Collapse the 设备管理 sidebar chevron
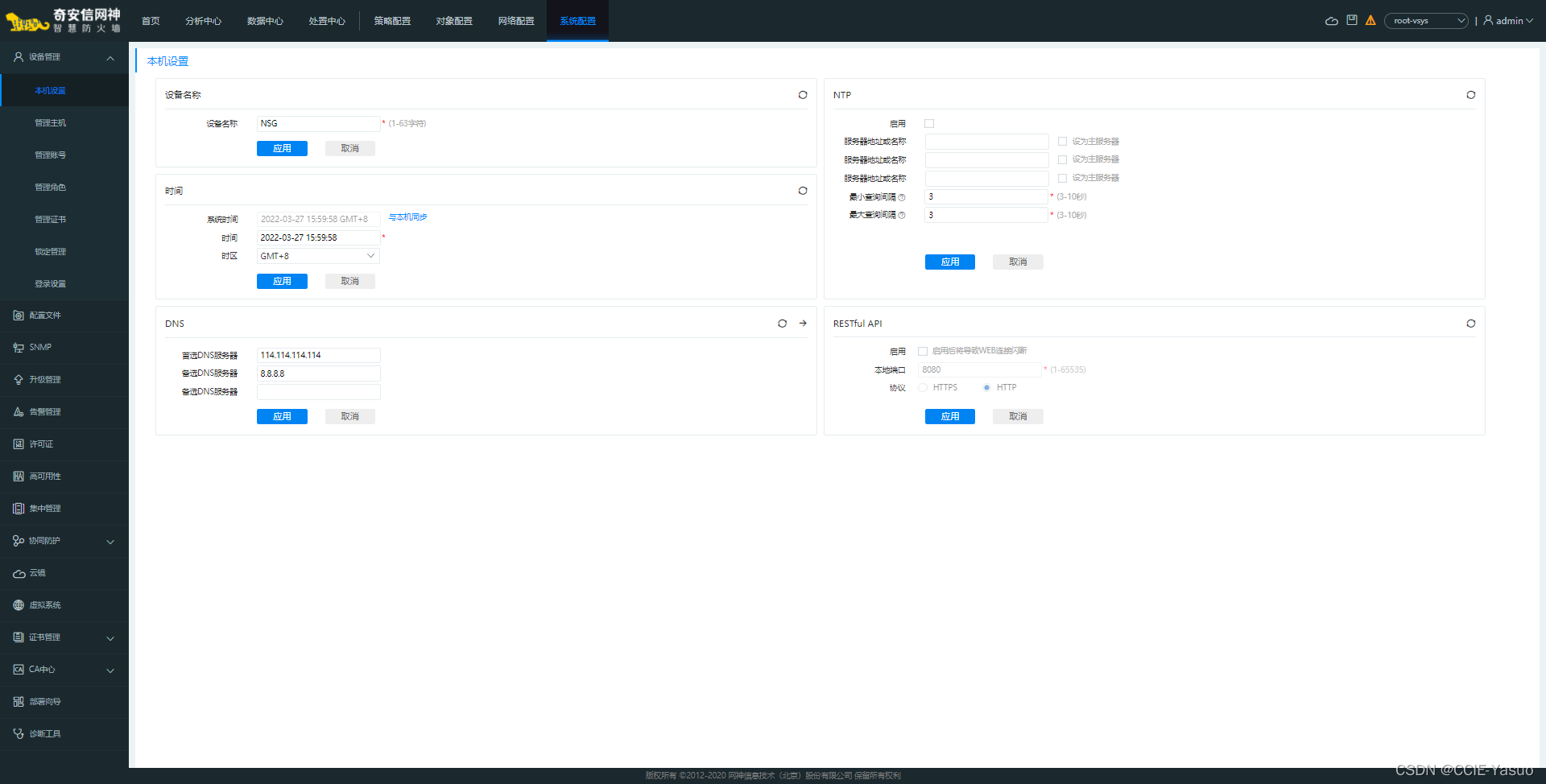The image size is (1546, 784). tap(110, 58)
